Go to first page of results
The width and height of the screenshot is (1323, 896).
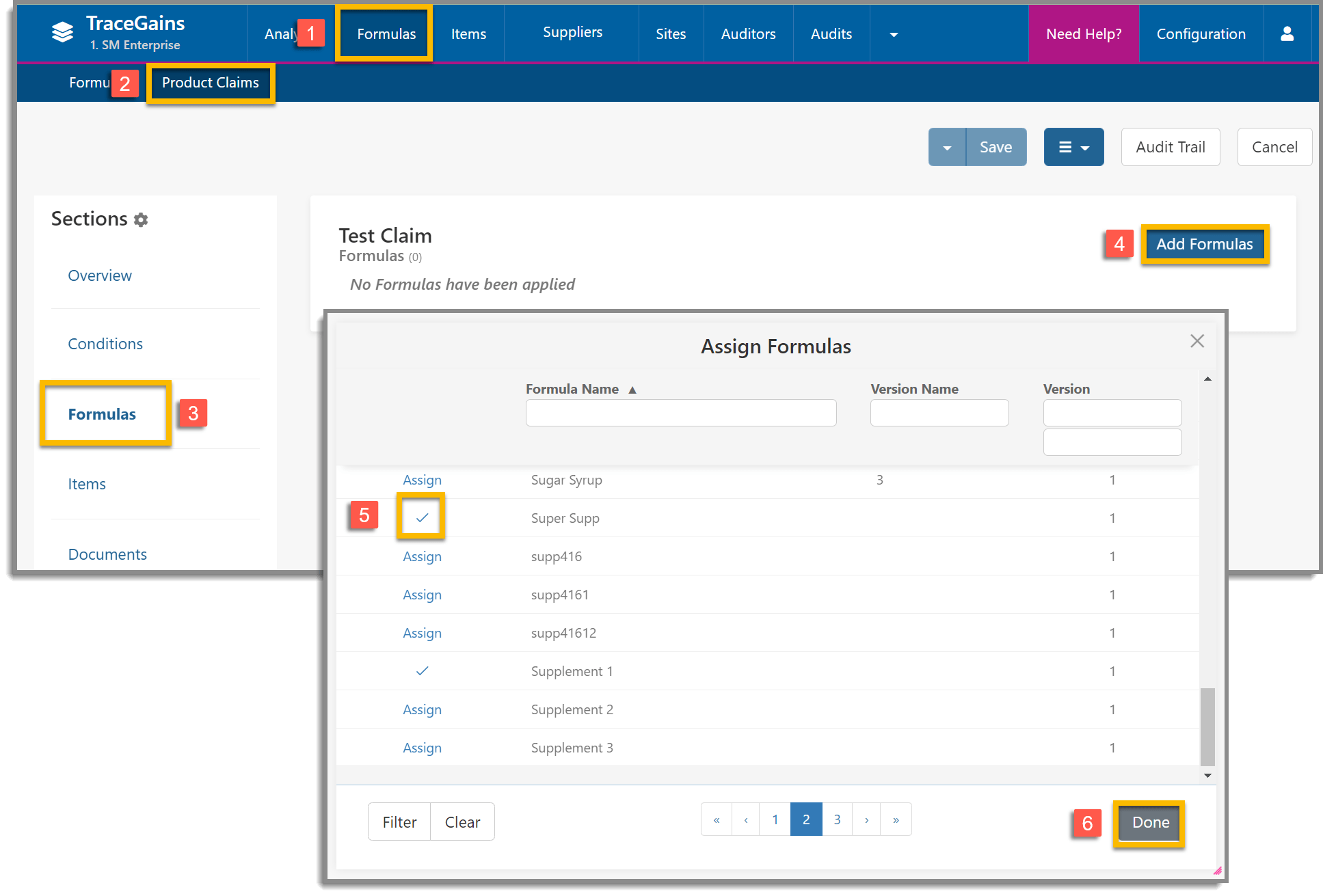[717, 819]
